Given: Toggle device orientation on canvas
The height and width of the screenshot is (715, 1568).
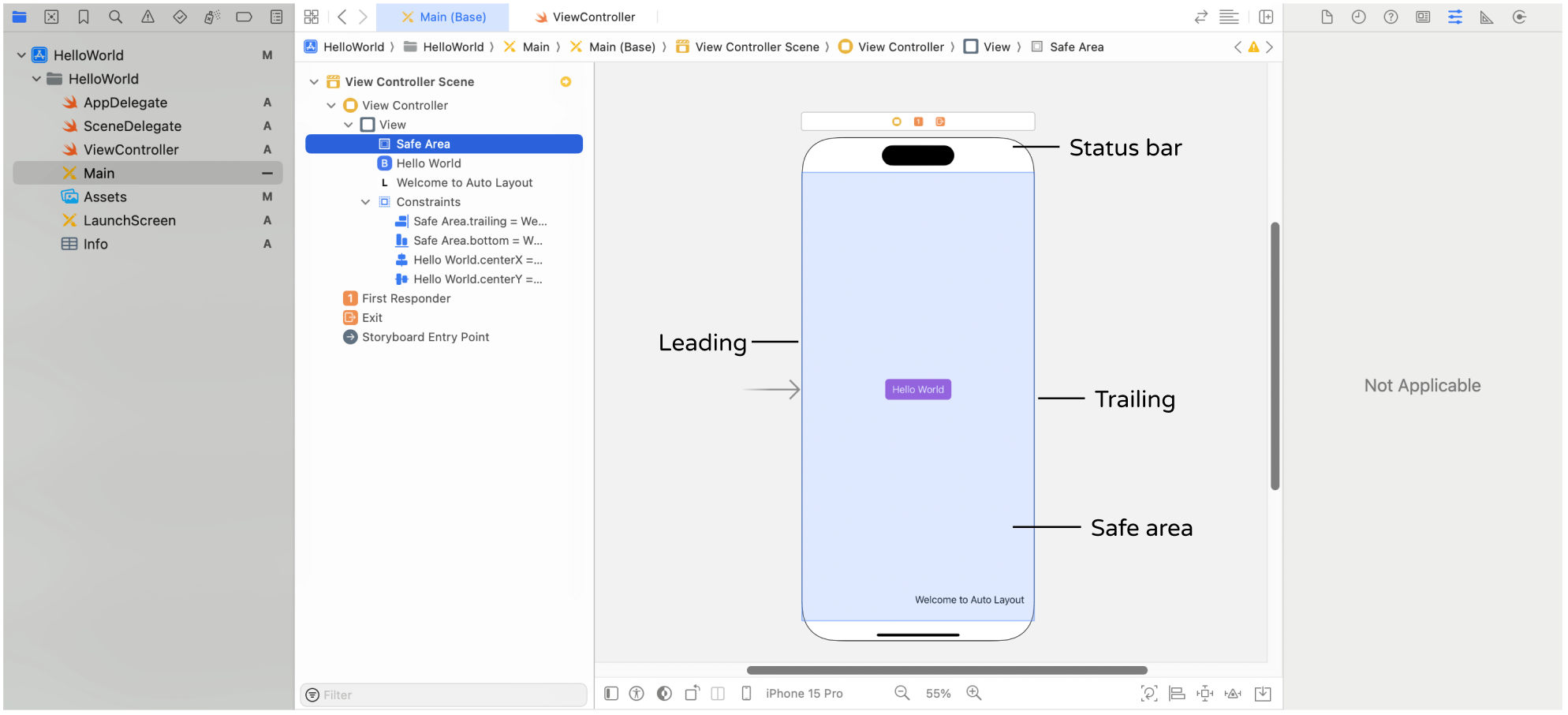Looking at the screenshot, I should (x=692, y=694).
